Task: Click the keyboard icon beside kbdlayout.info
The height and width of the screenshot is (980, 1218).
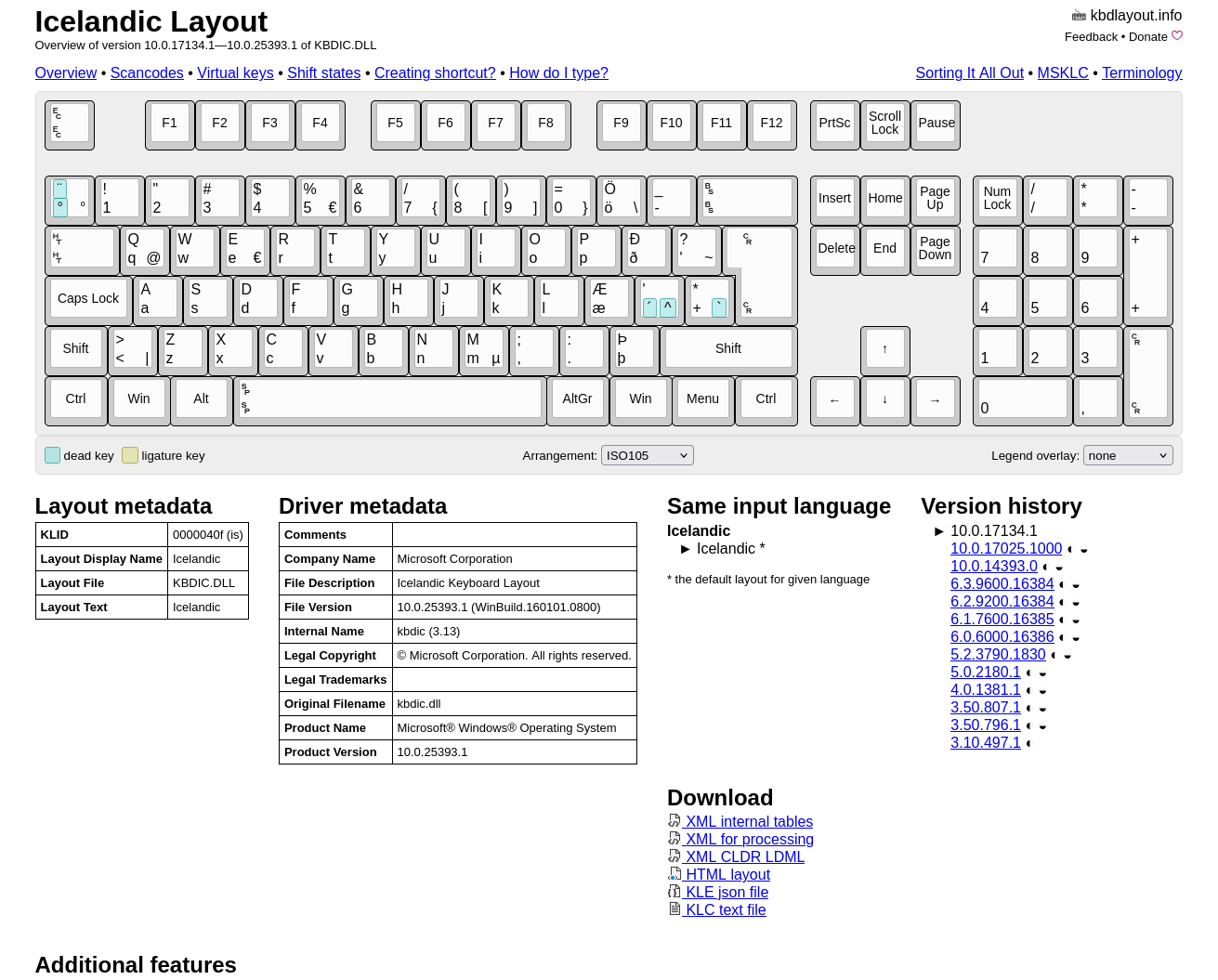Action: 1079,16
